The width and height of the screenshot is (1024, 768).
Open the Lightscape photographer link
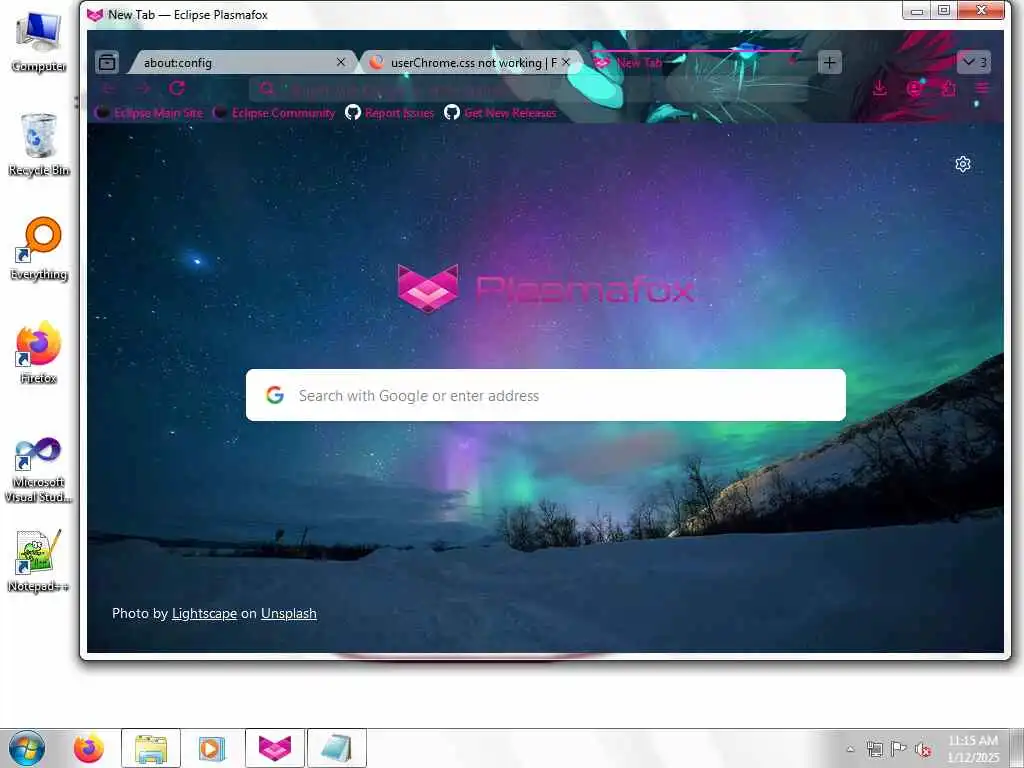tap(204, 613)
